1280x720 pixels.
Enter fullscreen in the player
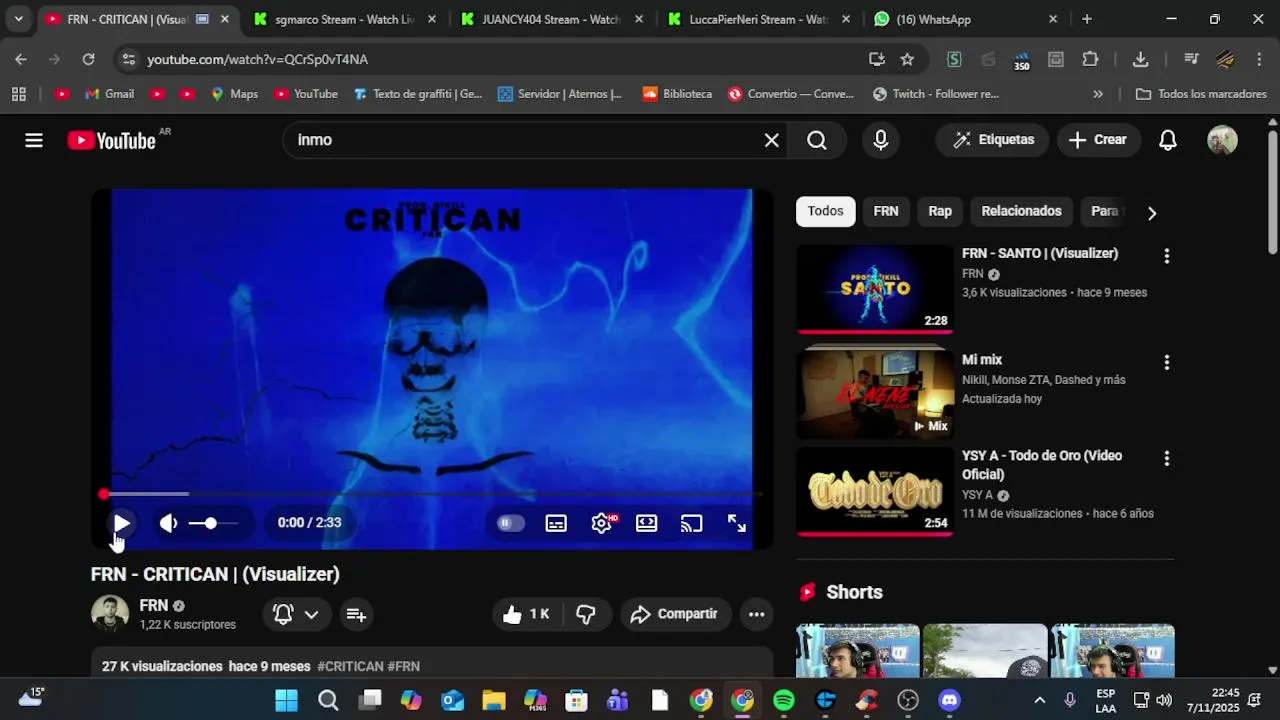pyautogui.click(x=737, y=523)
